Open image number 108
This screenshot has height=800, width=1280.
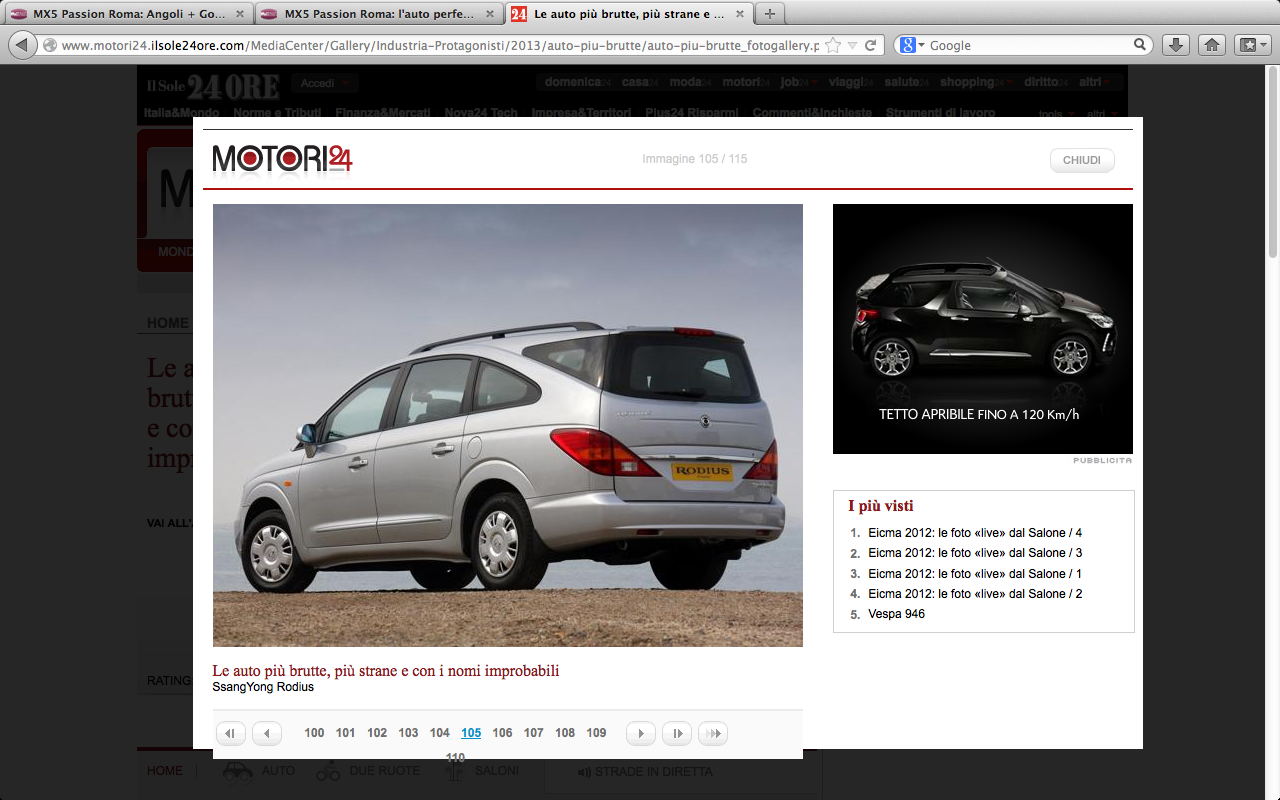coord(565,733)
